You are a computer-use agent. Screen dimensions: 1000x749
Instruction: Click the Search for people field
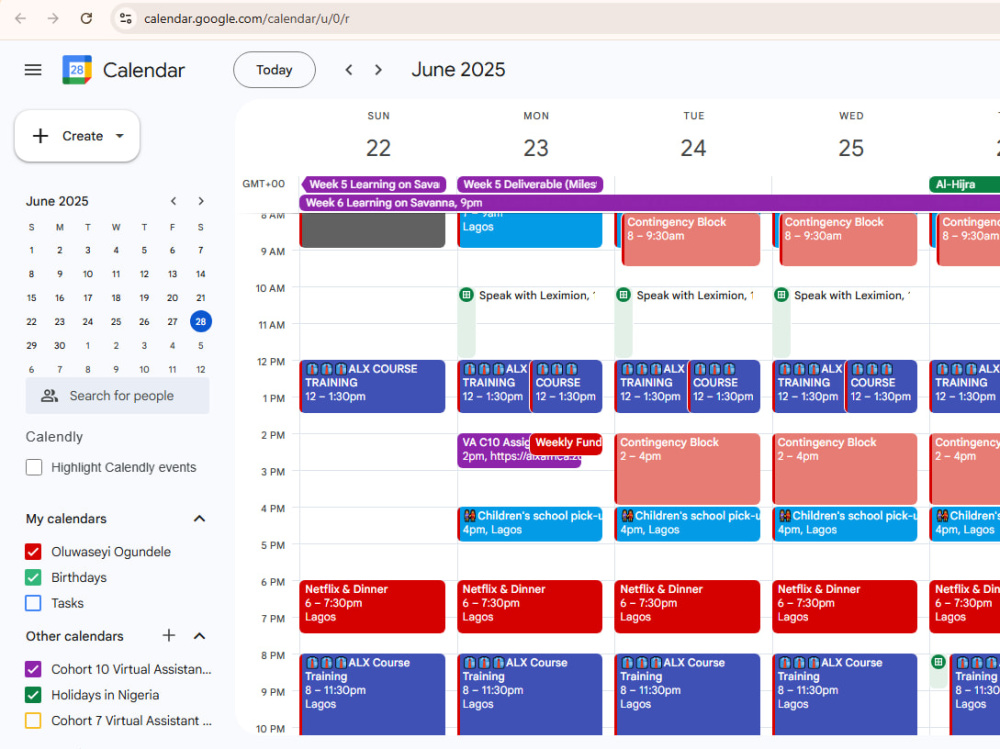tap(117, 396)
